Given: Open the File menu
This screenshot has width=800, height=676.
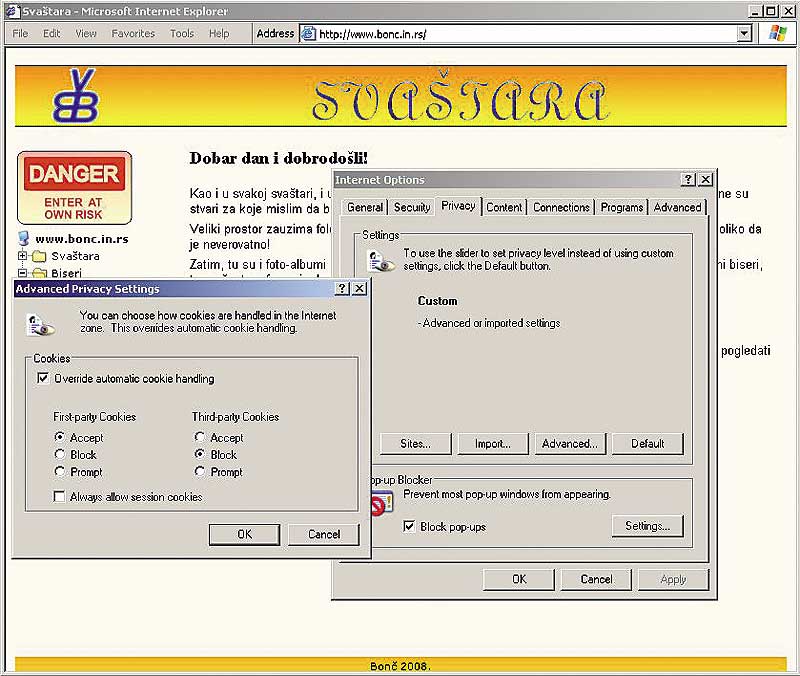Looking at the screenshot, I should 20,34.
